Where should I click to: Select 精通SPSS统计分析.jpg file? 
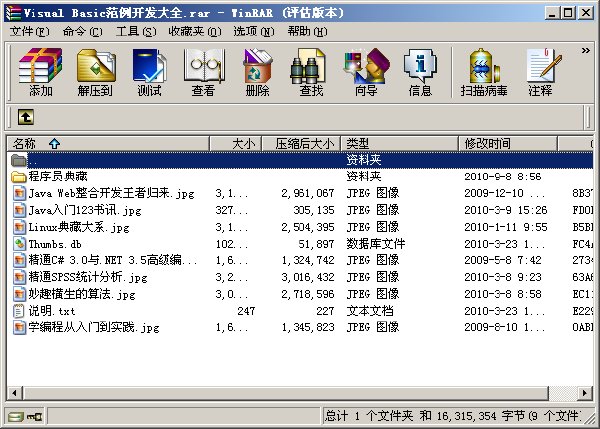[x=88, y=277]
